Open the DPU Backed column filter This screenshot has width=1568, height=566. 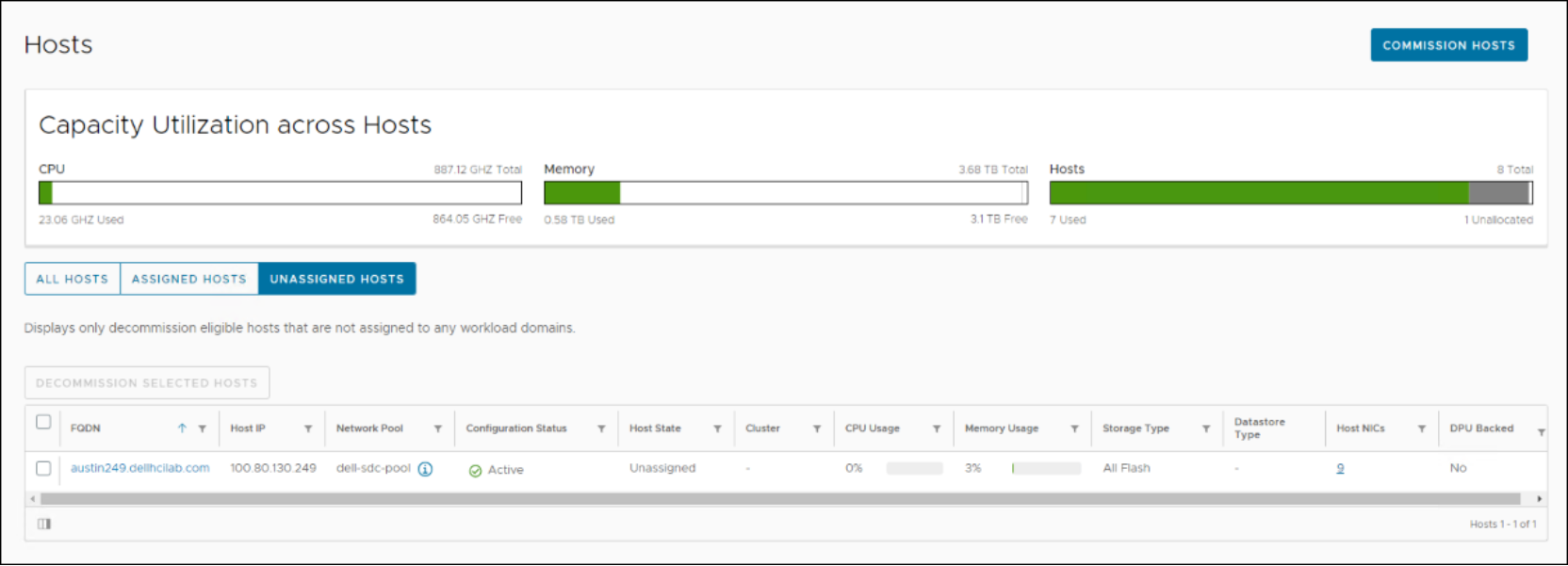(1542, 432)
